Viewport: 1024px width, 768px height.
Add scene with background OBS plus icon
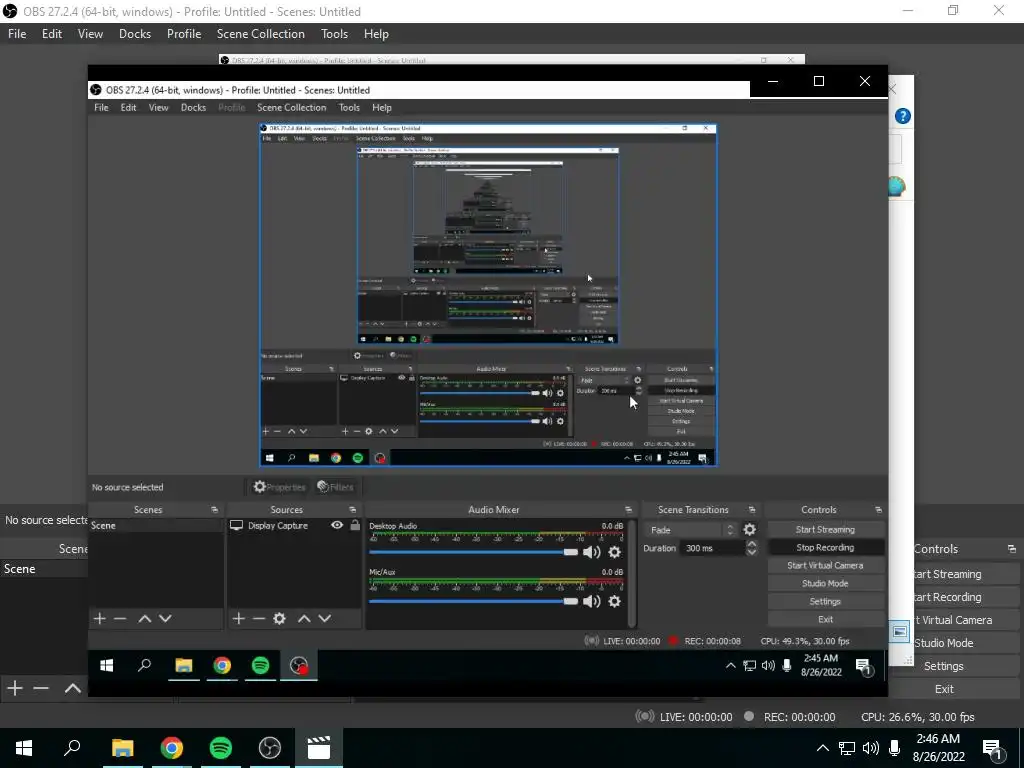[x=14, y=688]
